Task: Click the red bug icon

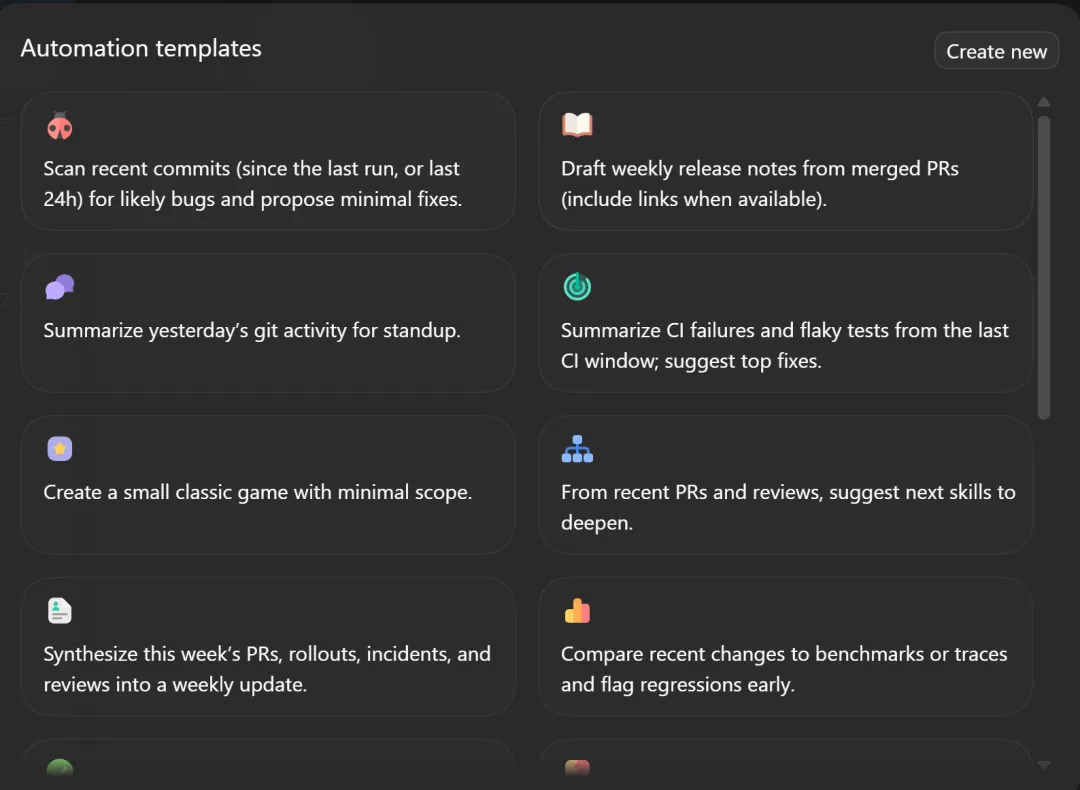Action: coord(60,126)
